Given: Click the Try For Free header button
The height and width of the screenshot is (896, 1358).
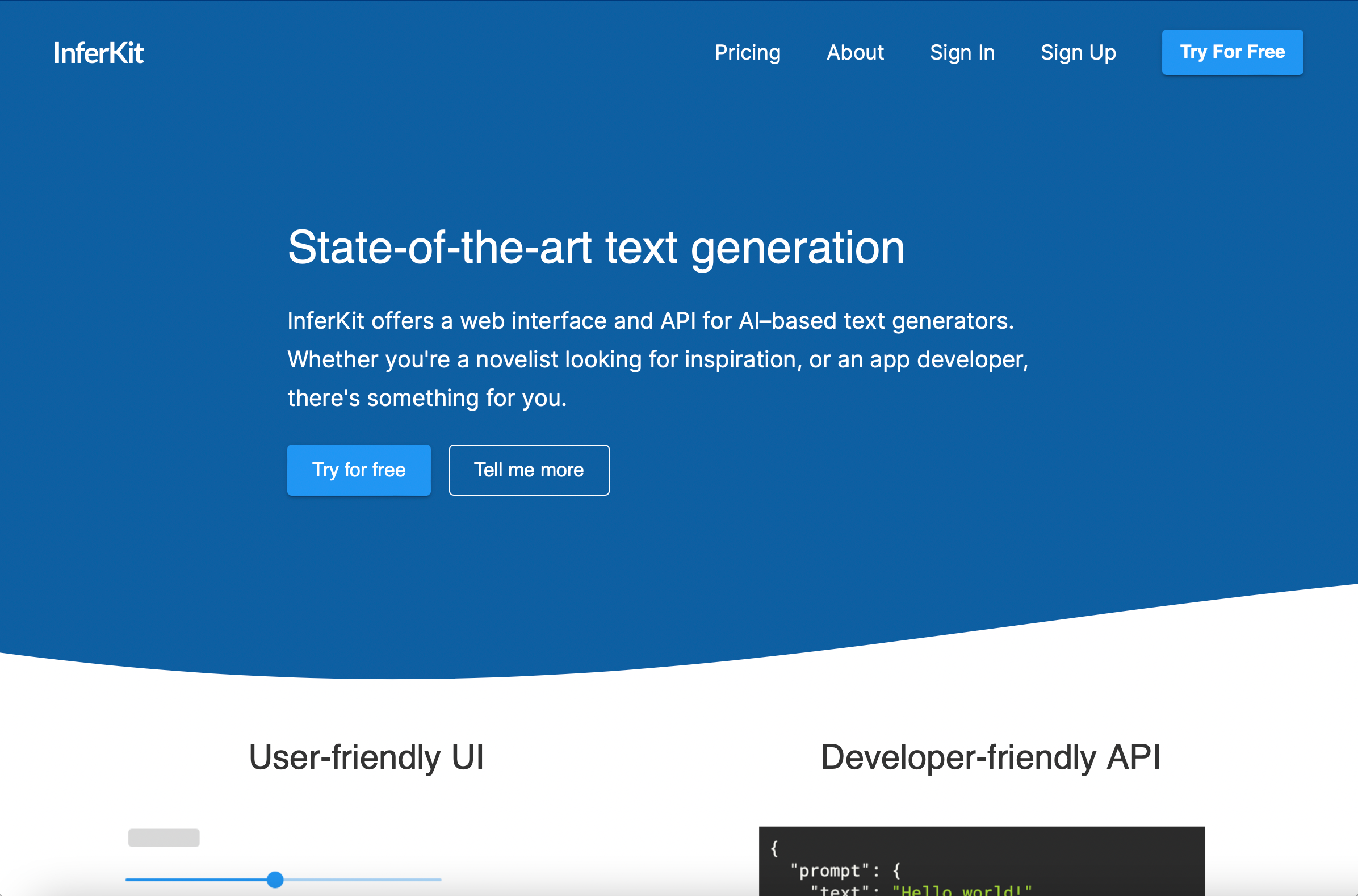Looking at the screenshot, I should click(1233, 52).
